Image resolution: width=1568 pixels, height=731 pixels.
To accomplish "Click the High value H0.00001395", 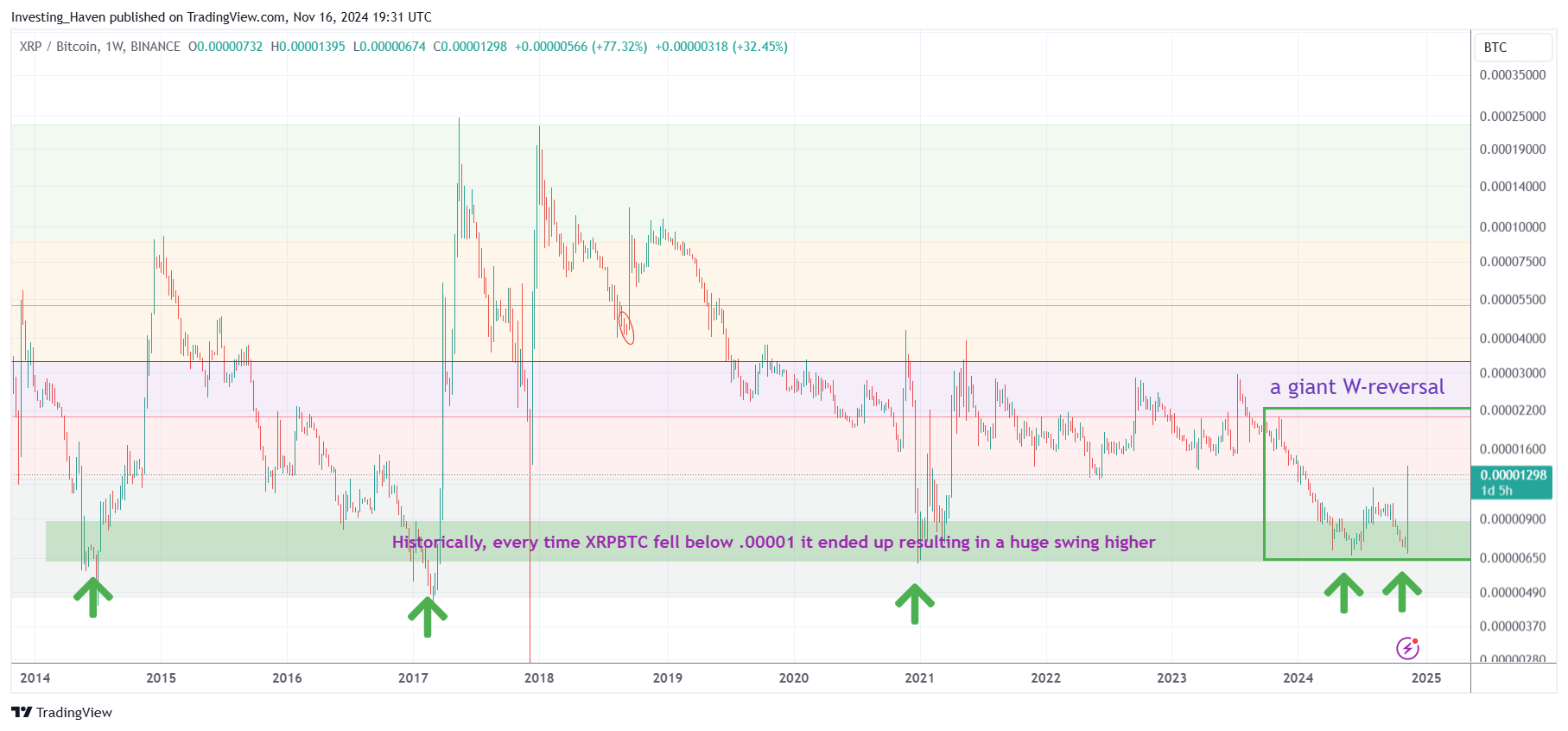I will [308, 47].
